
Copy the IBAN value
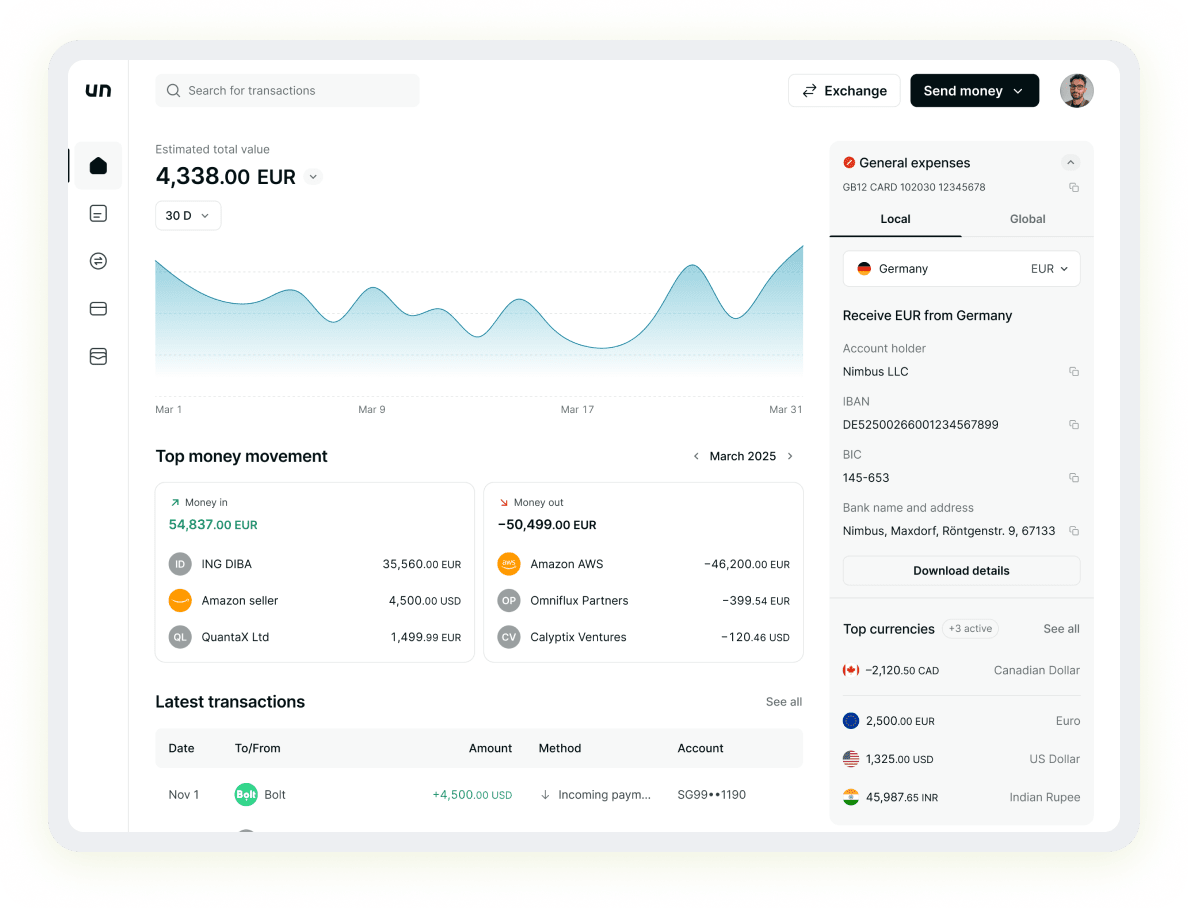pyautogui.click(x=1074, y=425)
